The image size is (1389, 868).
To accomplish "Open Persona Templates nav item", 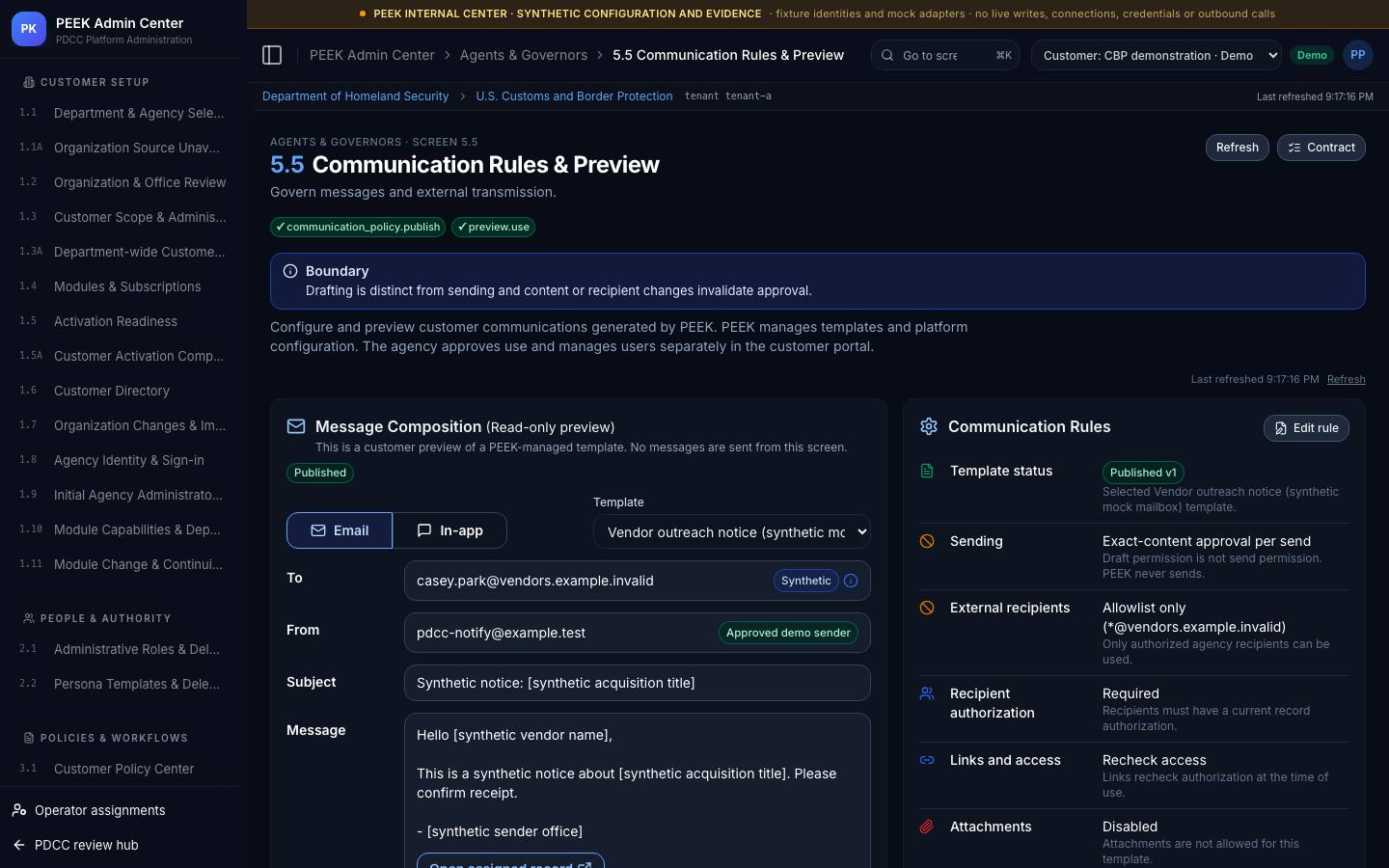I will click(123, 684).
